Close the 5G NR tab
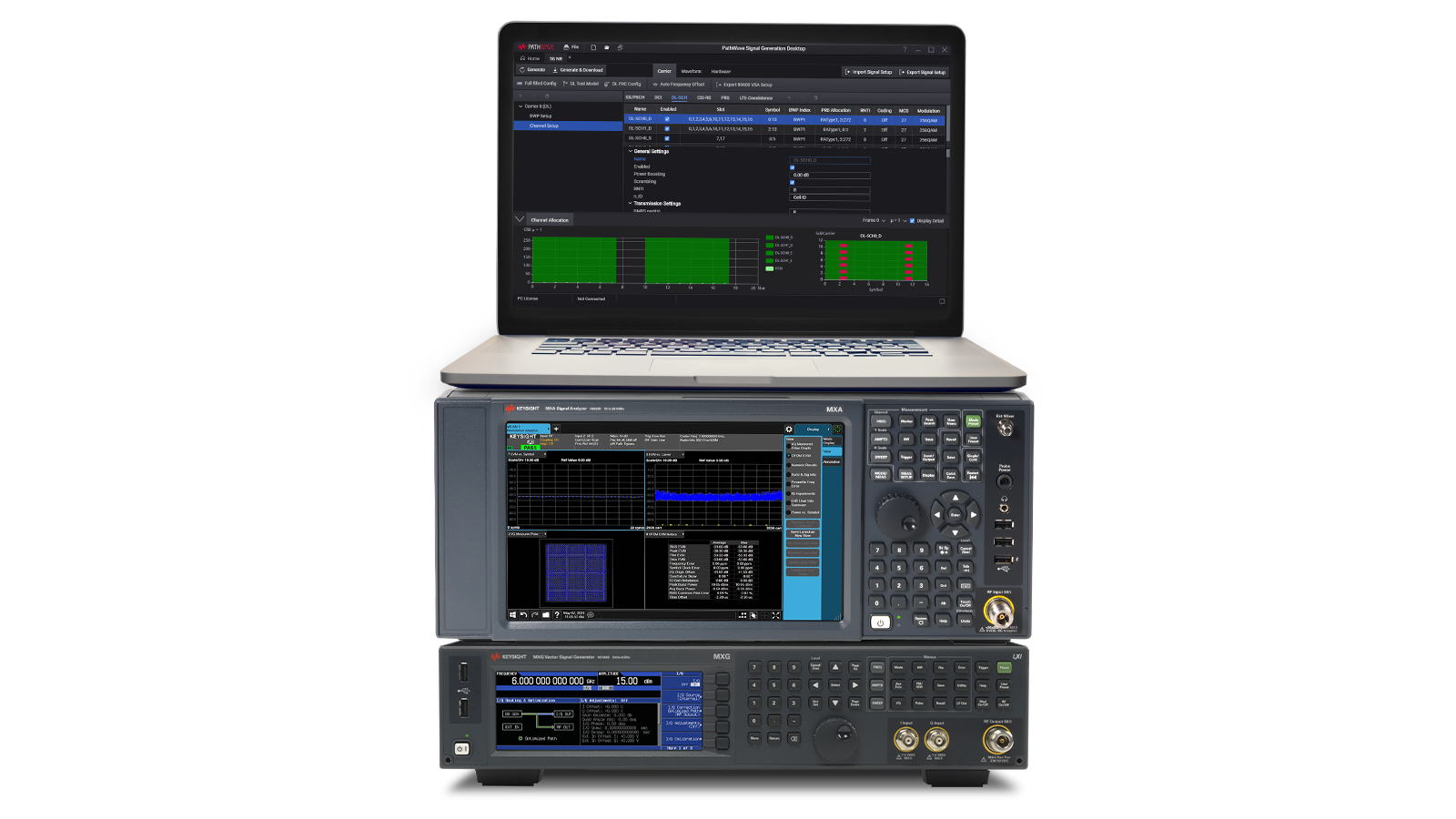This screenshot has width=1456, height=819. click(x=570, y=57)
